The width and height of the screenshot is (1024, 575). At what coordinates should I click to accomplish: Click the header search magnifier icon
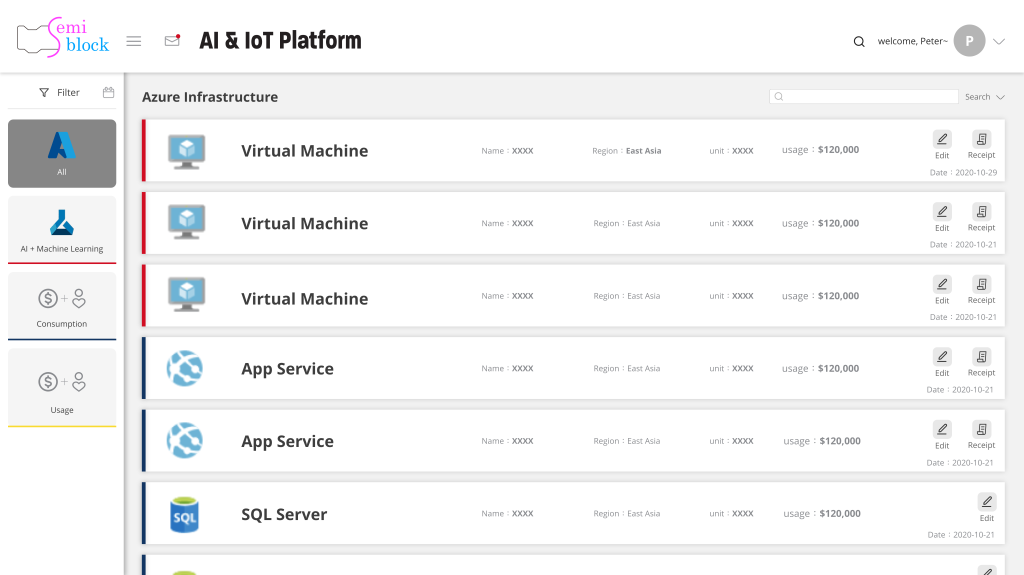tap(859, 41)
